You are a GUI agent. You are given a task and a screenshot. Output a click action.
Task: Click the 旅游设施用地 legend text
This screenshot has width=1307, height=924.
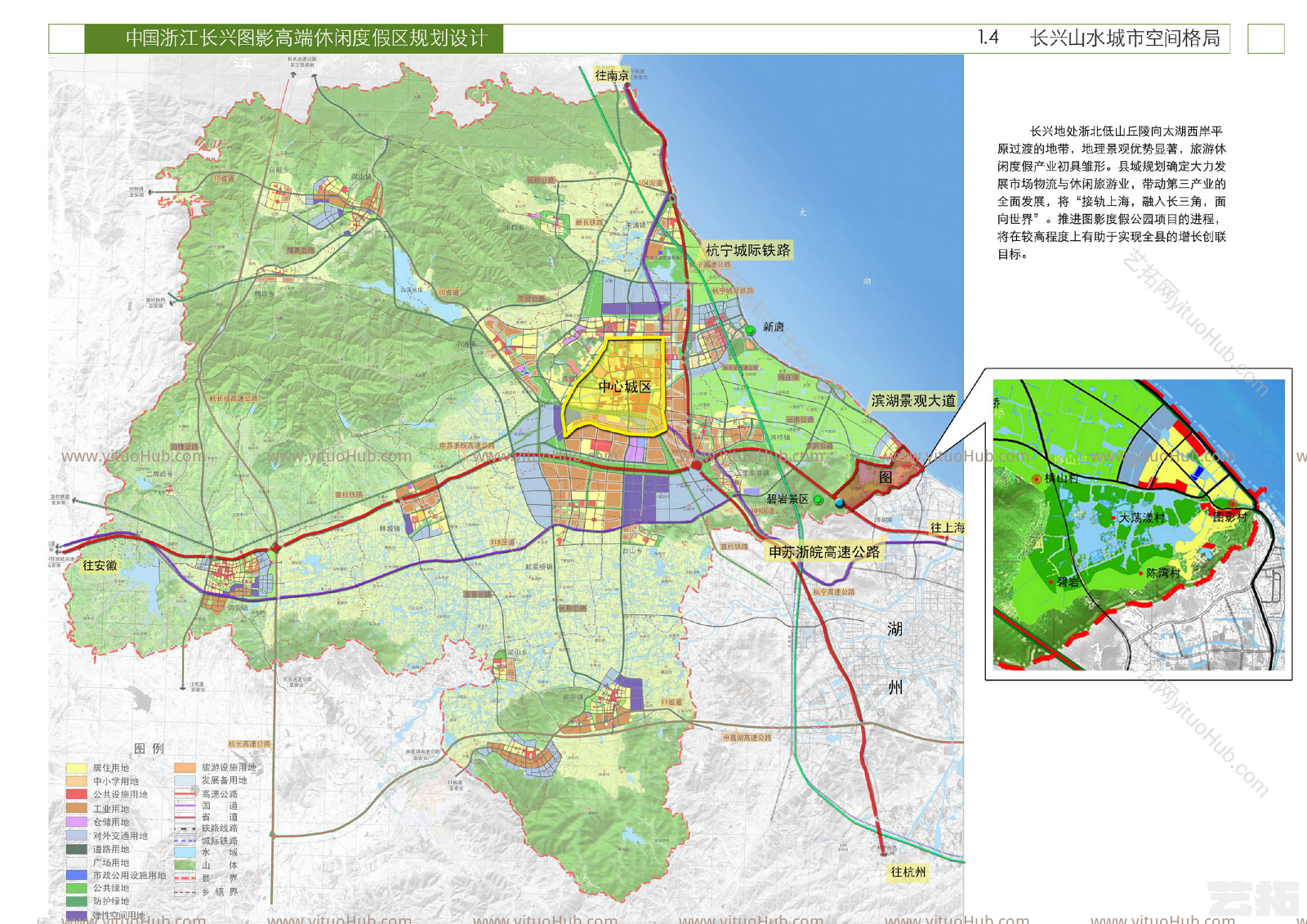click(229, 768)
